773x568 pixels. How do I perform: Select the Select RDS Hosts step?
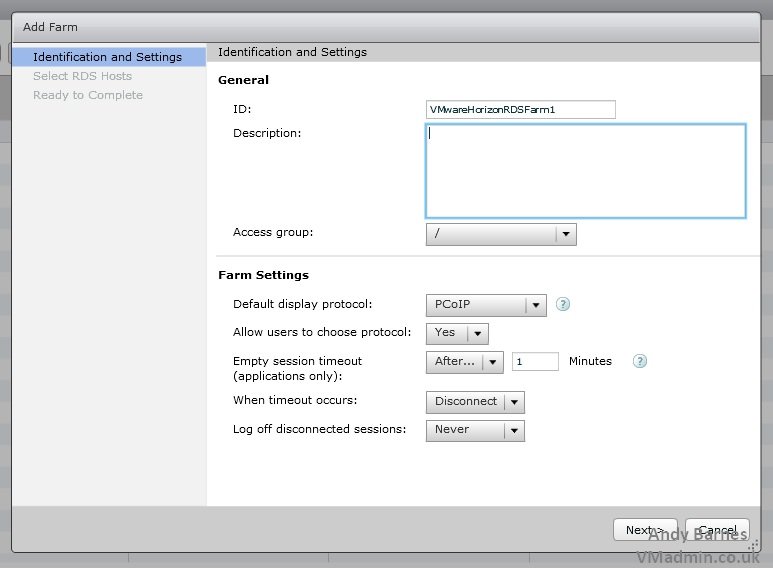[82, 76]
